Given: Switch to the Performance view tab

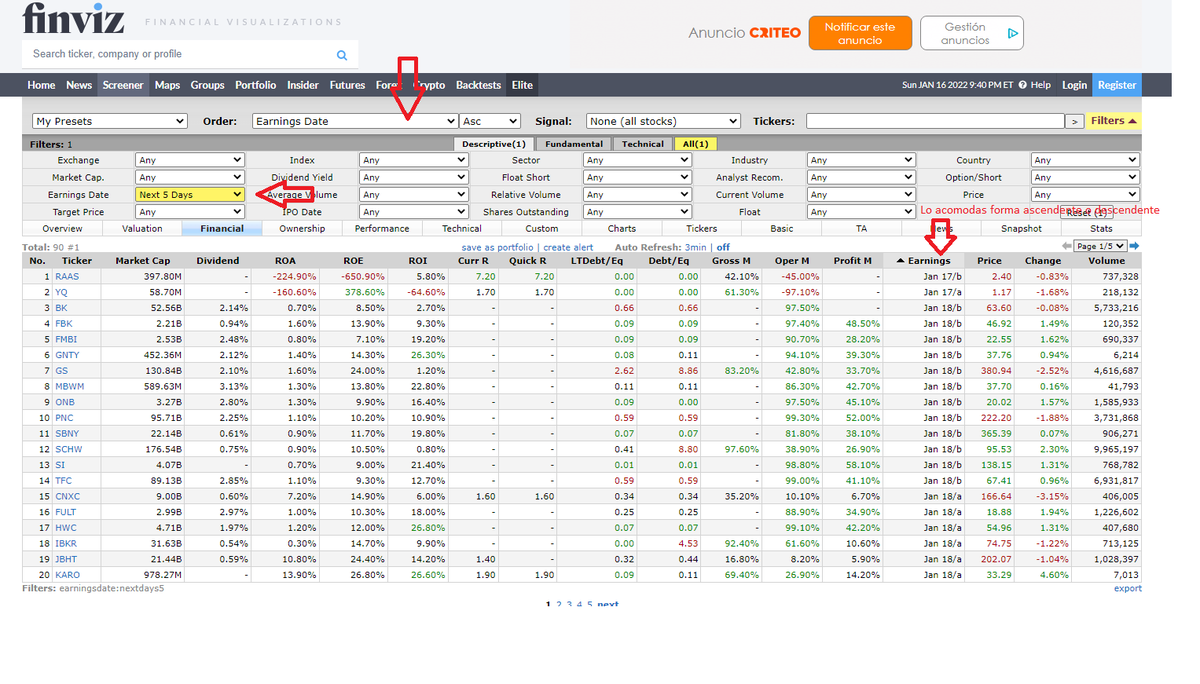Looking at the screenshot, I should [x=382, y=229].
